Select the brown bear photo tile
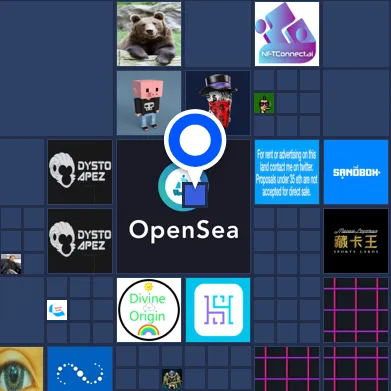 pos(149,34)
